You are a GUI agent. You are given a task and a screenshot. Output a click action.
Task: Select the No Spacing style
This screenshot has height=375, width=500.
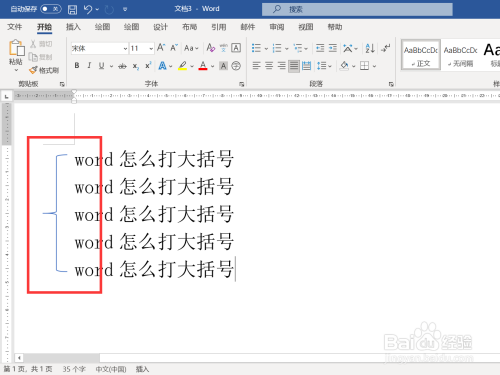click(461, 55)
